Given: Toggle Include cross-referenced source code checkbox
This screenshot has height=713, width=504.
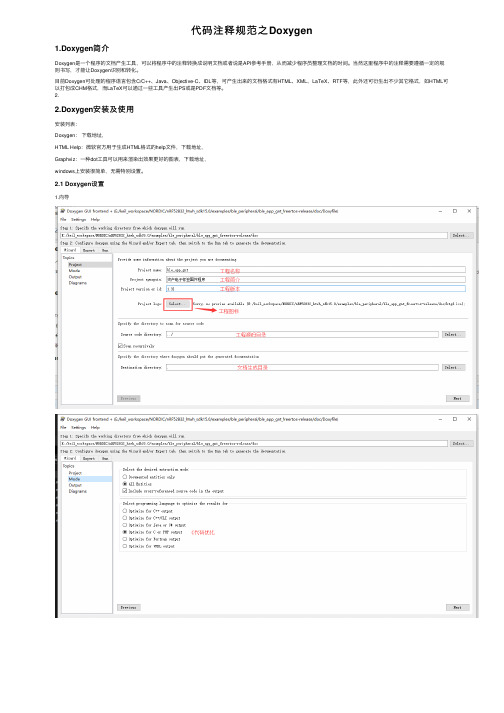Looking at the screenshot, I should coord(125,491).
